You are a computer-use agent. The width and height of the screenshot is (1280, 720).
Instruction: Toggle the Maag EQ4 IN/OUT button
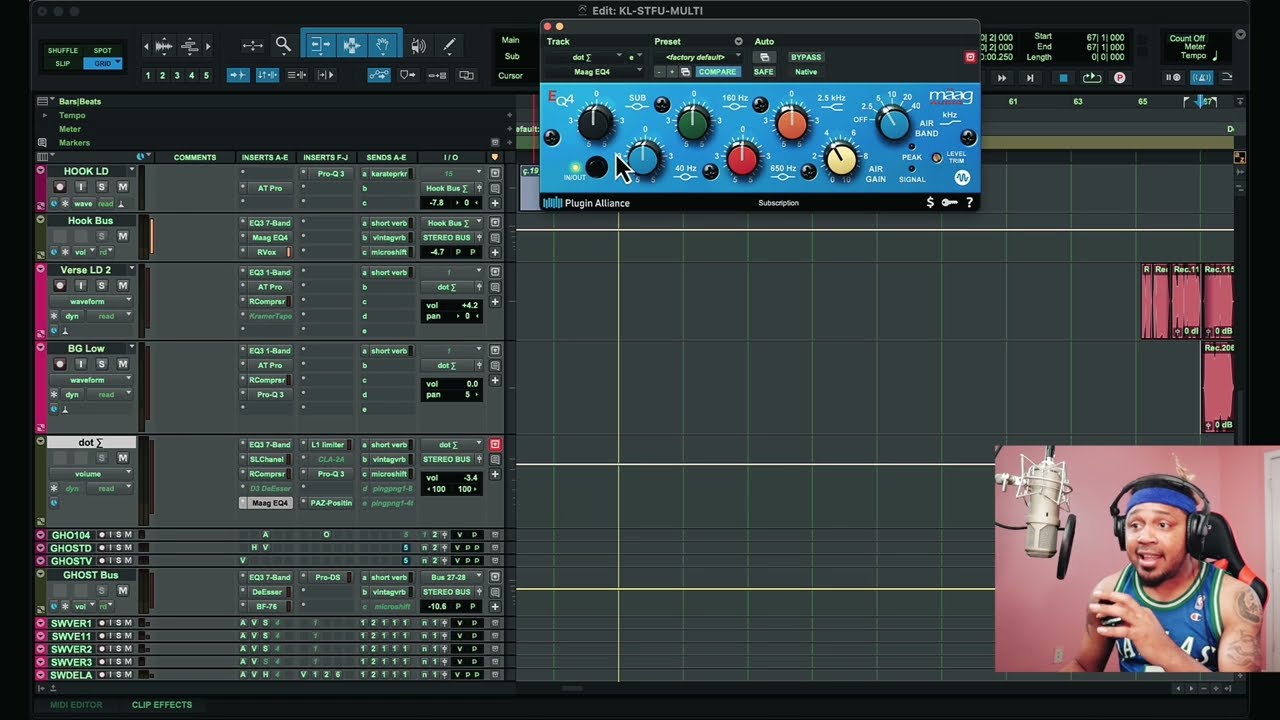coord(596,167)
